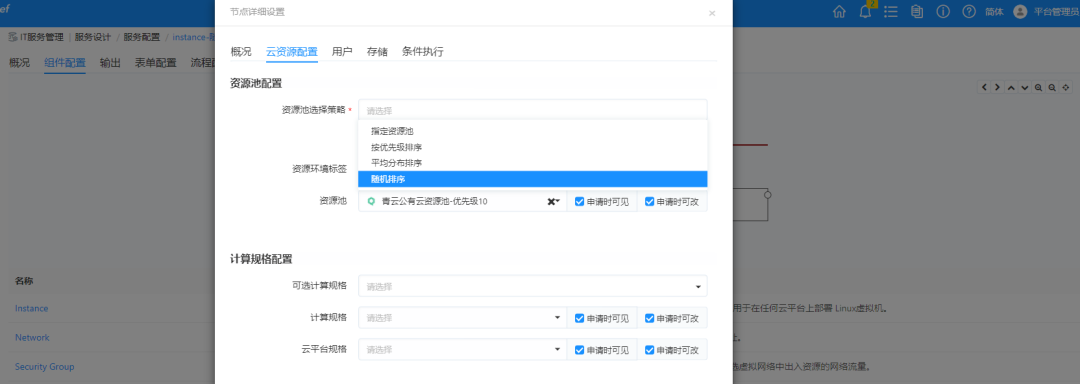
Task: Toggle 申请时可见 for 计算规格
Action: click(x=580, y=318)
